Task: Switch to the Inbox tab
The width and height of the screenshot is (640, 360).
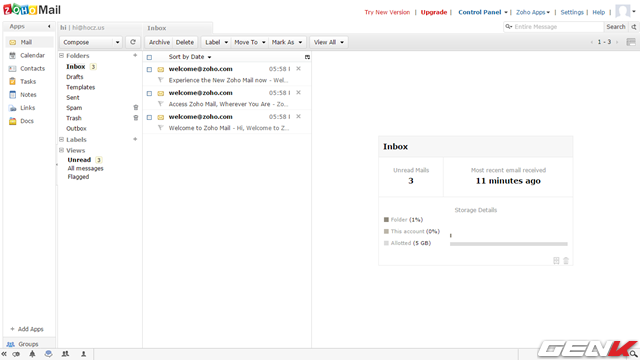Action: tap(177, 28)
